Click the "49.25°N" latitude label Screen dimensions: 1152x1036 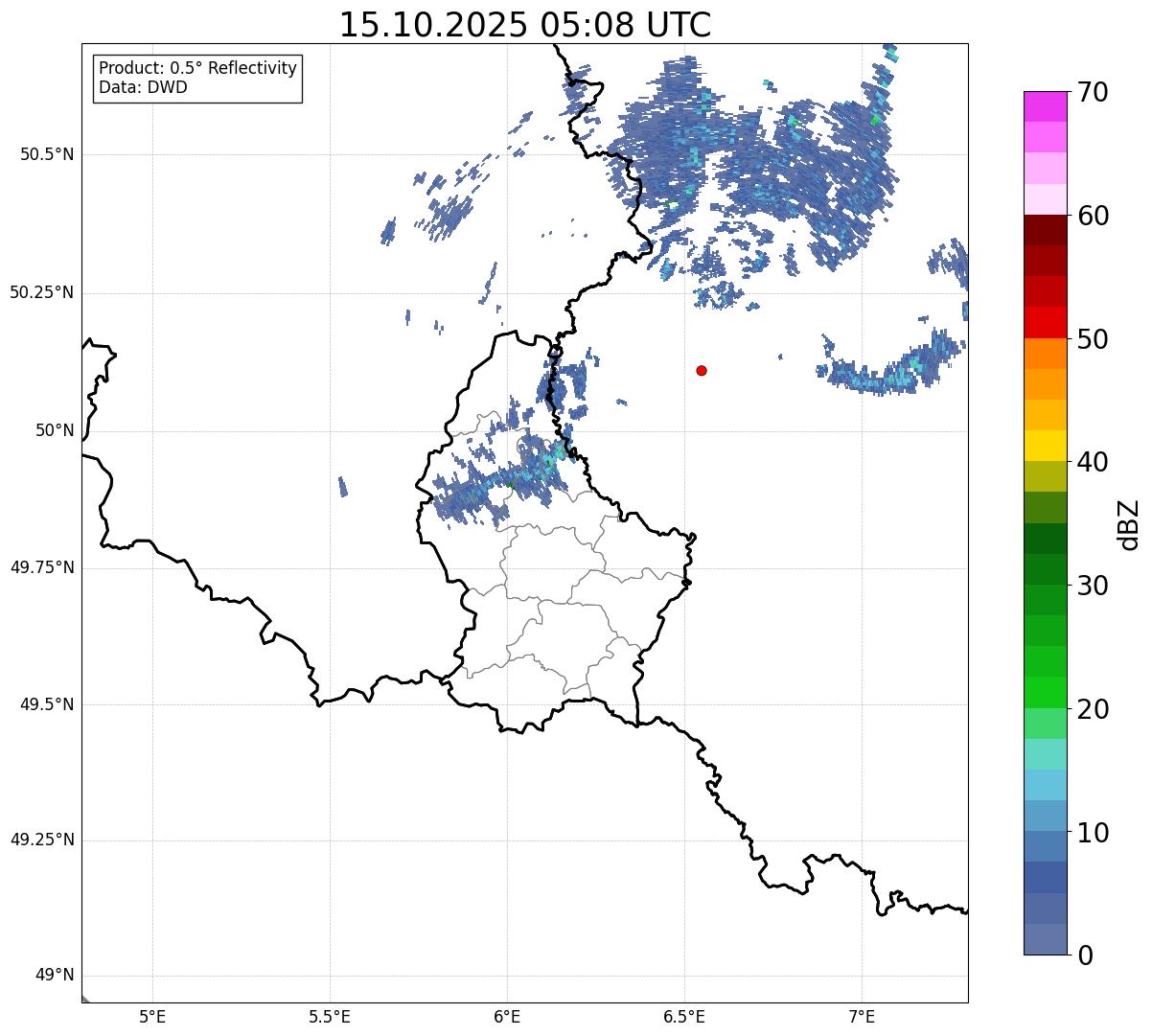(x=41, y=840)
